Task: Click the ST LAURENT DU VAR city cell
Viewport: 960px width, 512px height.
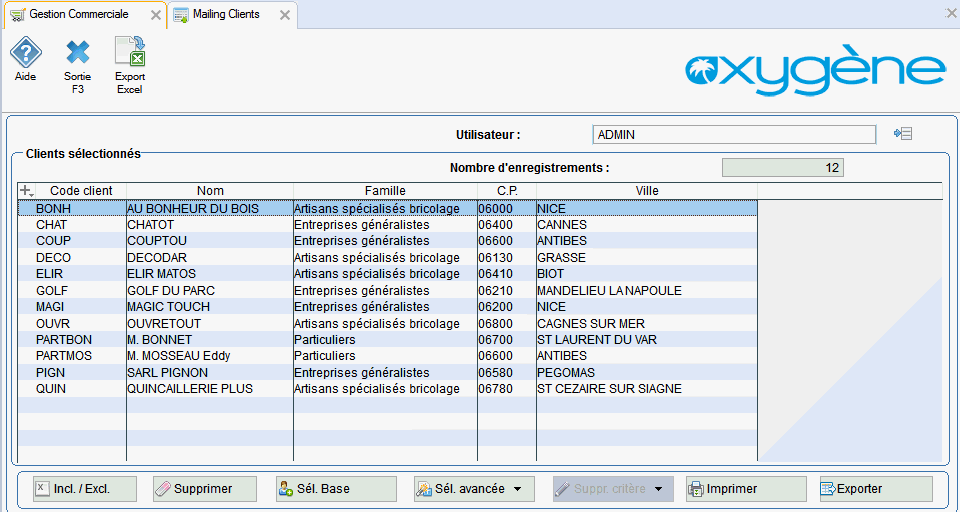Action: (x=647, y=339)
